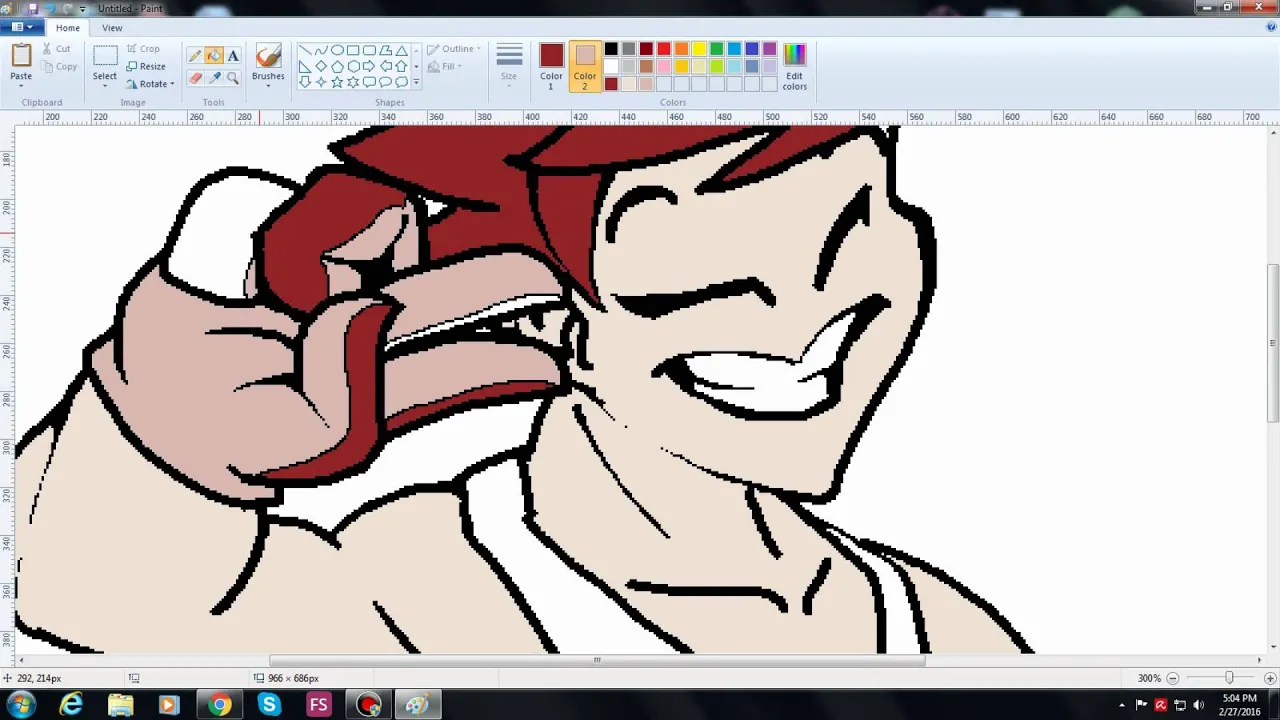This screenshot has width=1280, height=720.
Task: Click the Outline button
Action: (454, 49)
